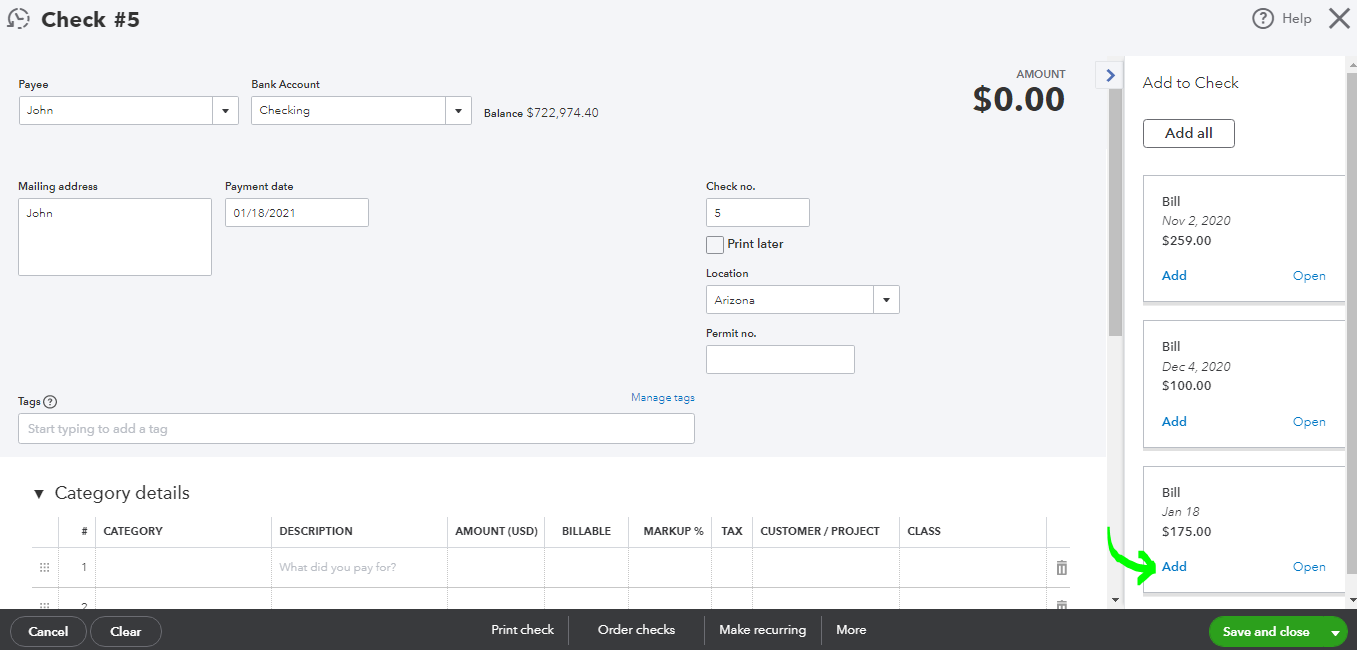Click the Mailing address text box

(115, 237)
